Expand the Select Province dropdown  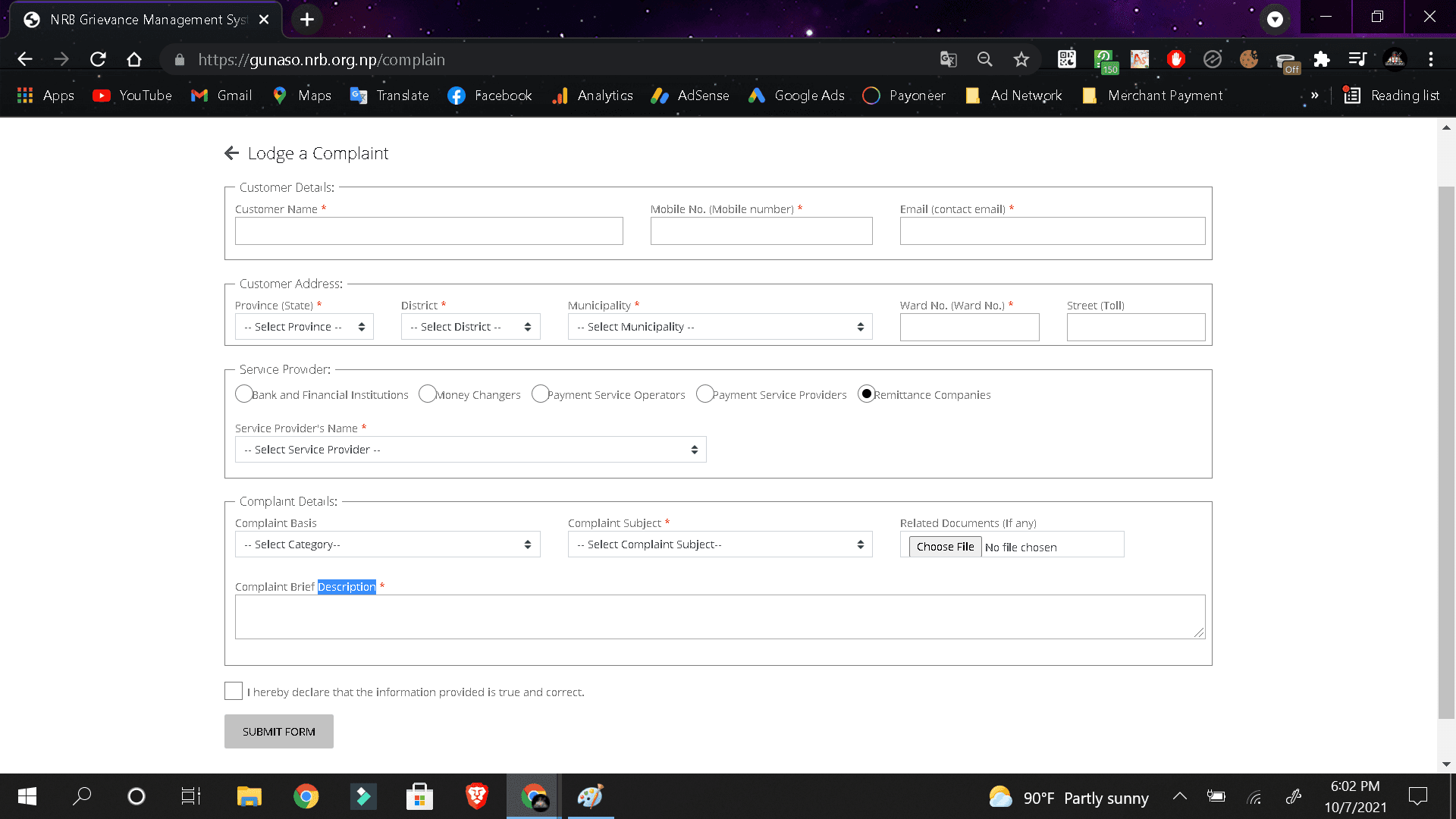point(304,327)
